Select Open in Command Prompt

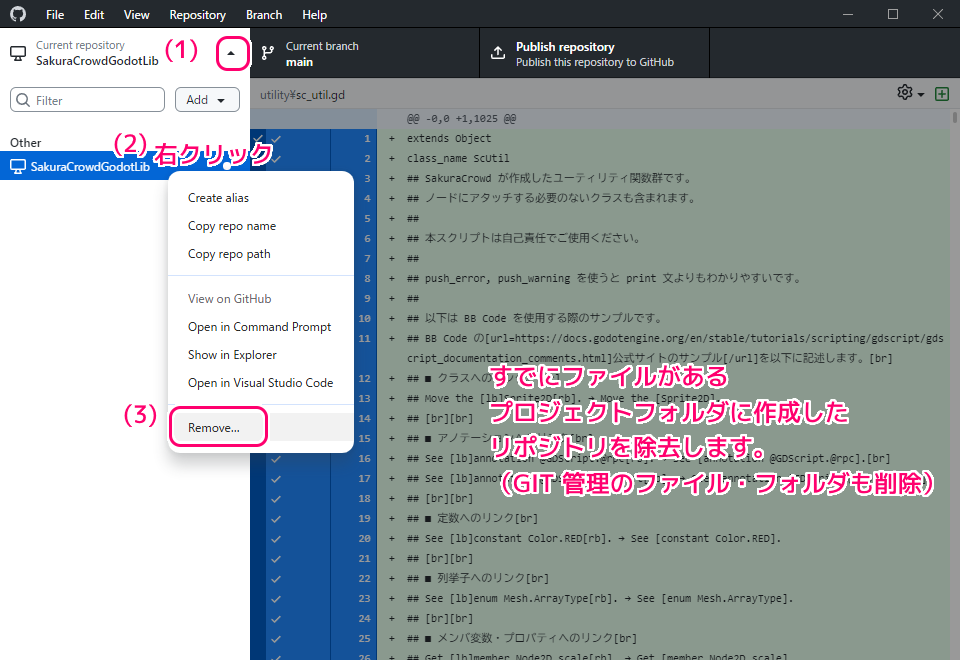tap(261, 327)
